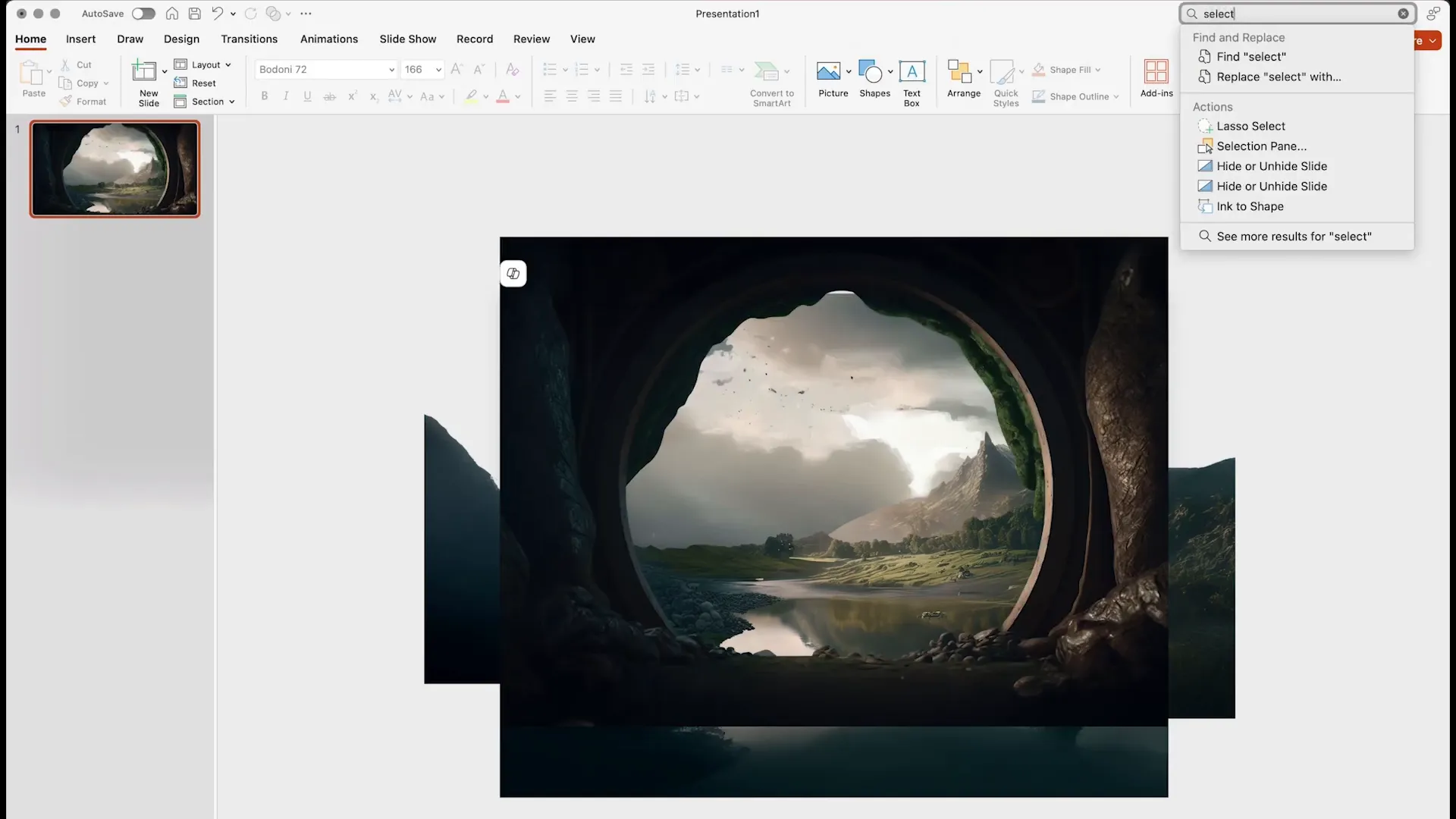Click the Paste clipboard icon

pyautogui.click(x=32, y=73)
